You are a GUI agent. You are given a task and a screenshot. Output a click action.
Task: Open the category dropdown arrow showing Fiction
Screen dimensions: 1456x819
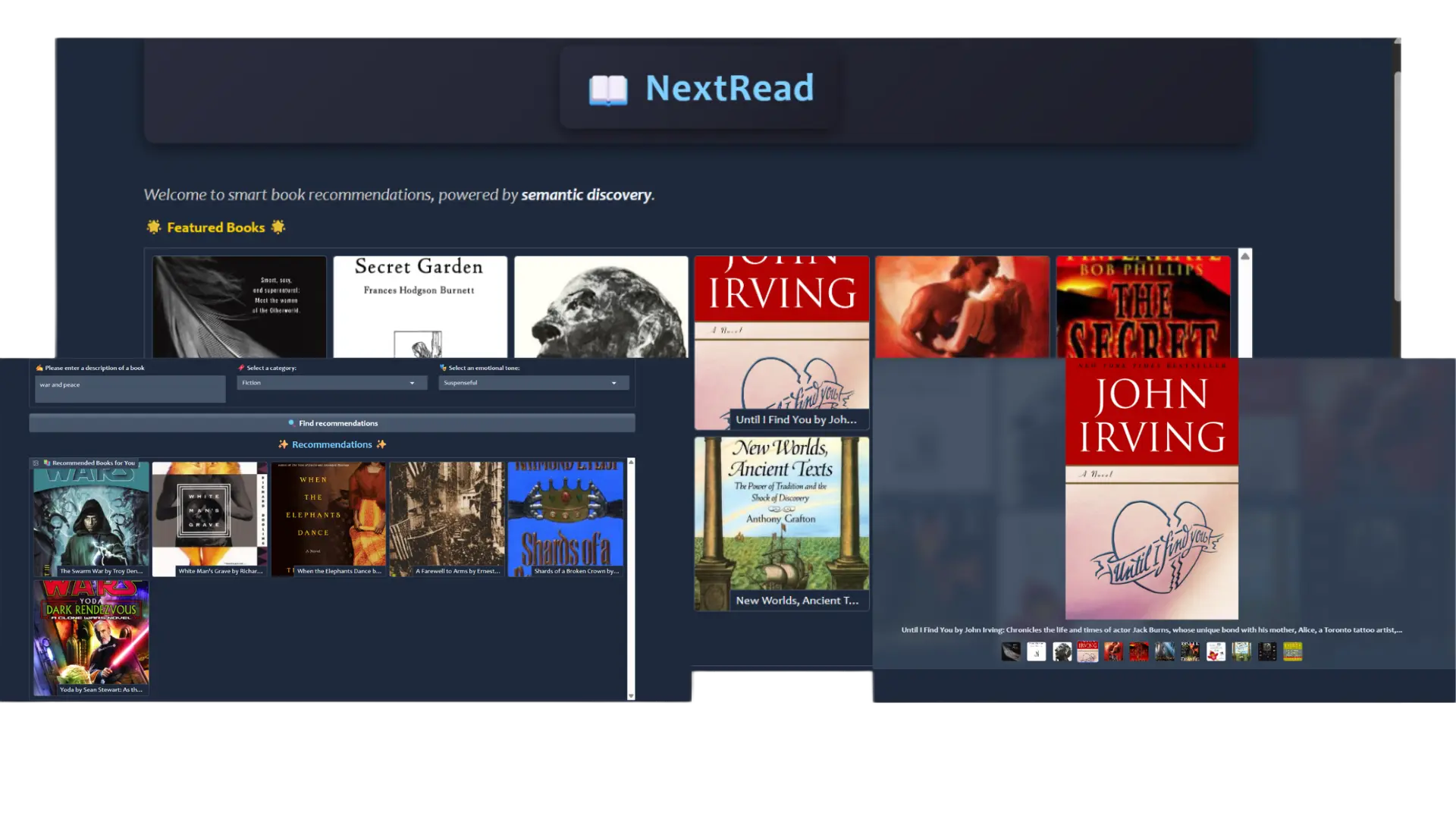413,383
